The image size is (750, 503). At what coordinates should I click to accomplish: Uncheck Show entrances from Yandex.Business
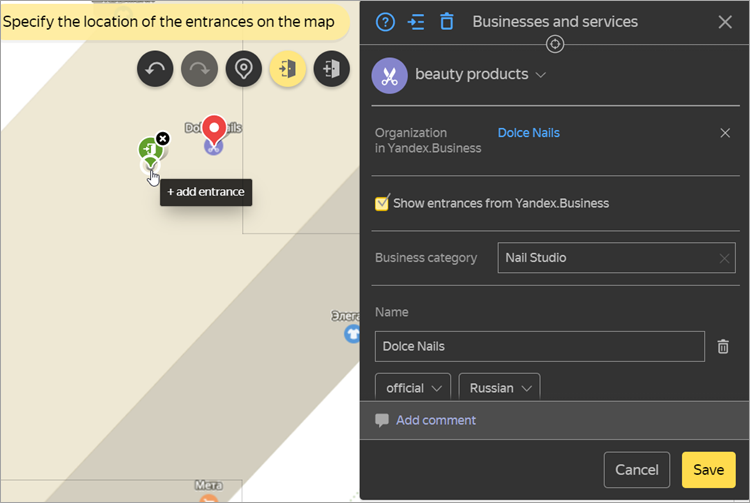(382, 203)
